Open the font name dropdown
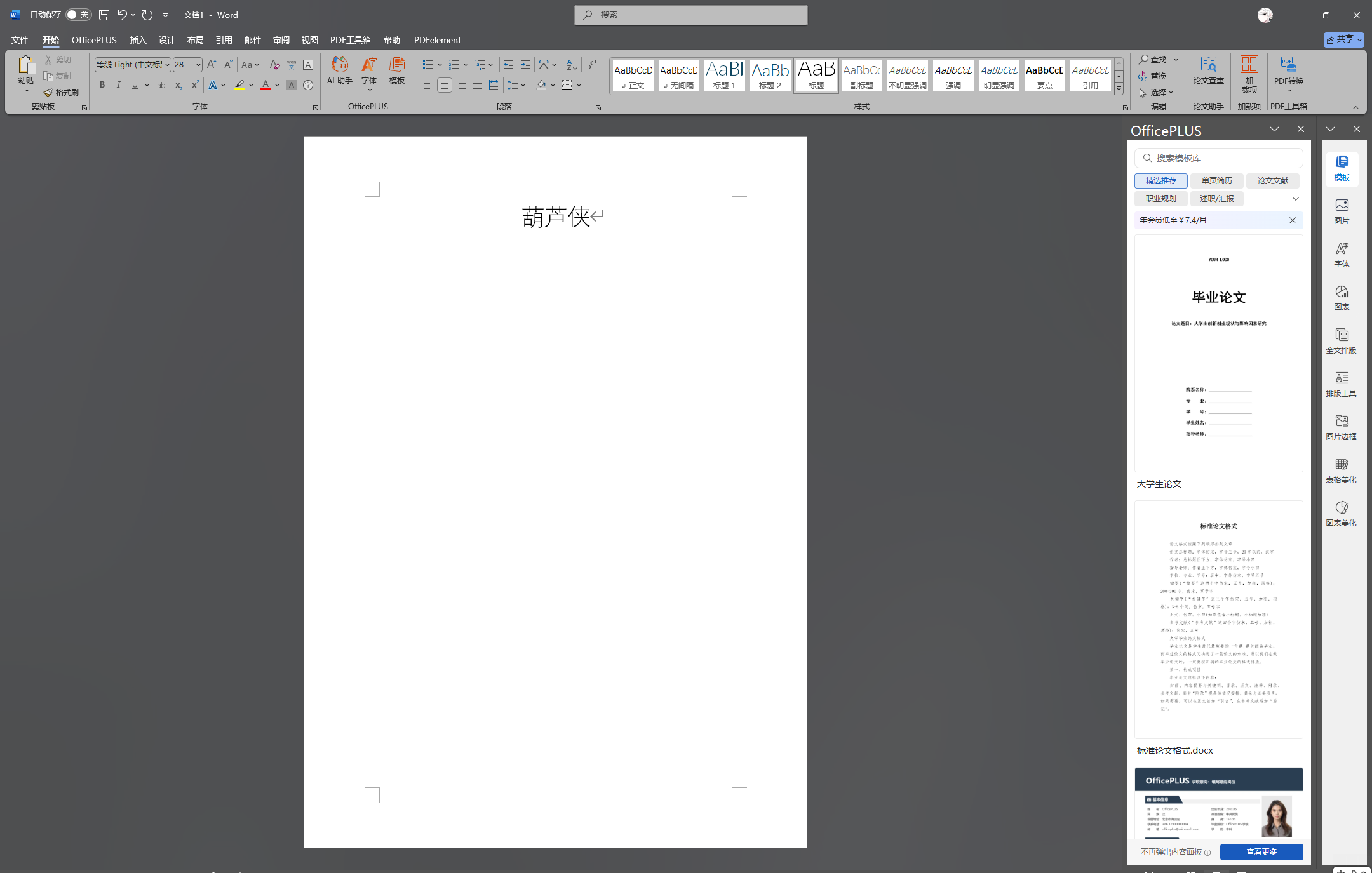 coord(167,65)
